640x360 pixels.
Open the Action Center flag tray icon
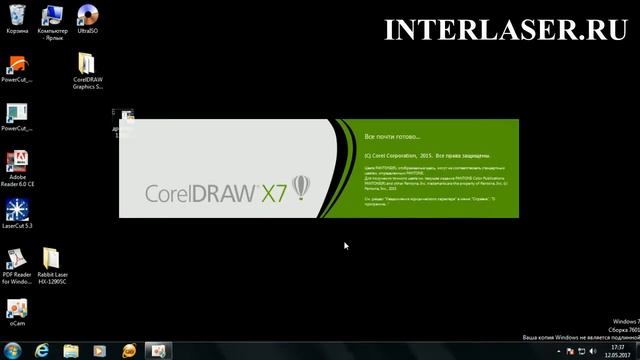tap(570, 351)
